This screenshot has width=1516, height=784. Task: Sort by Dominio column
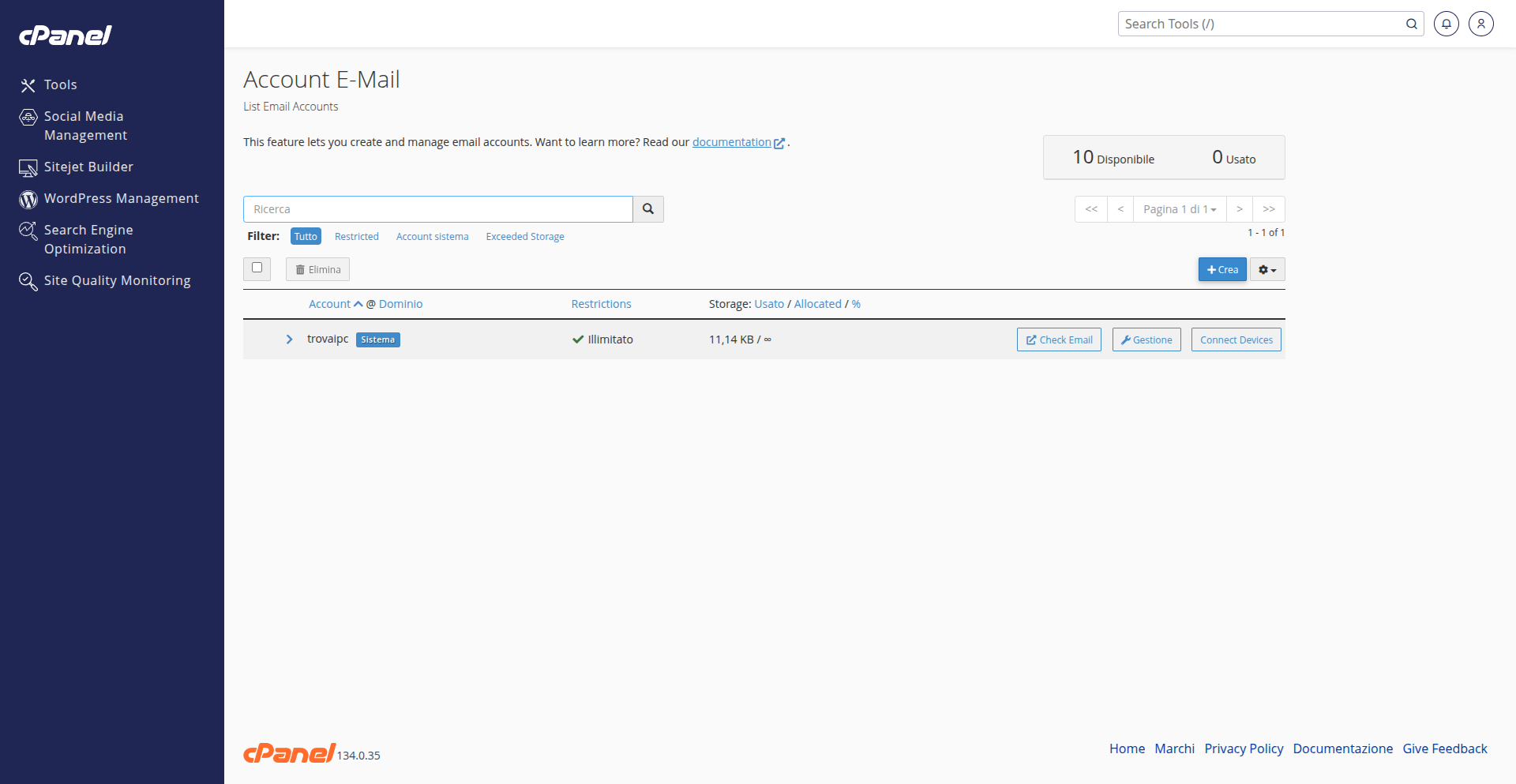coord(400,304)
